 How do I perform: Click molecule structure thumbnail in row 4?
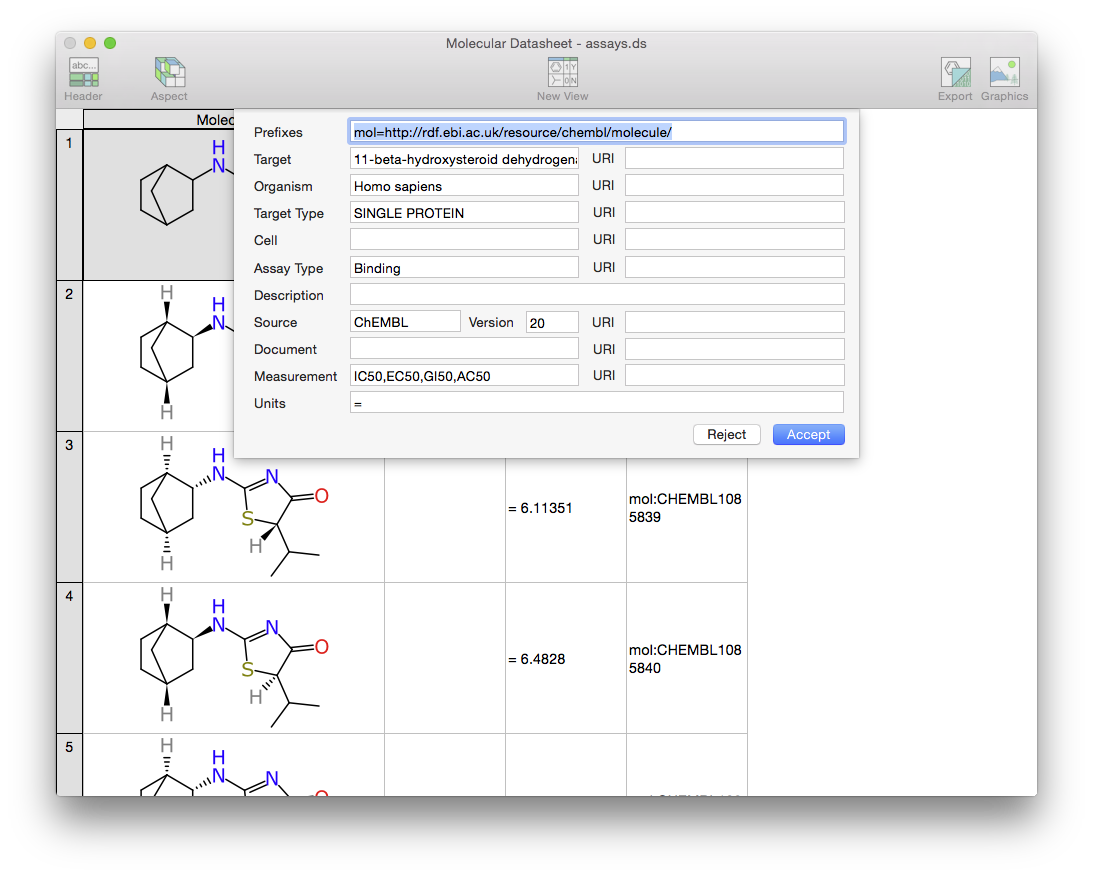pos(233,658)
